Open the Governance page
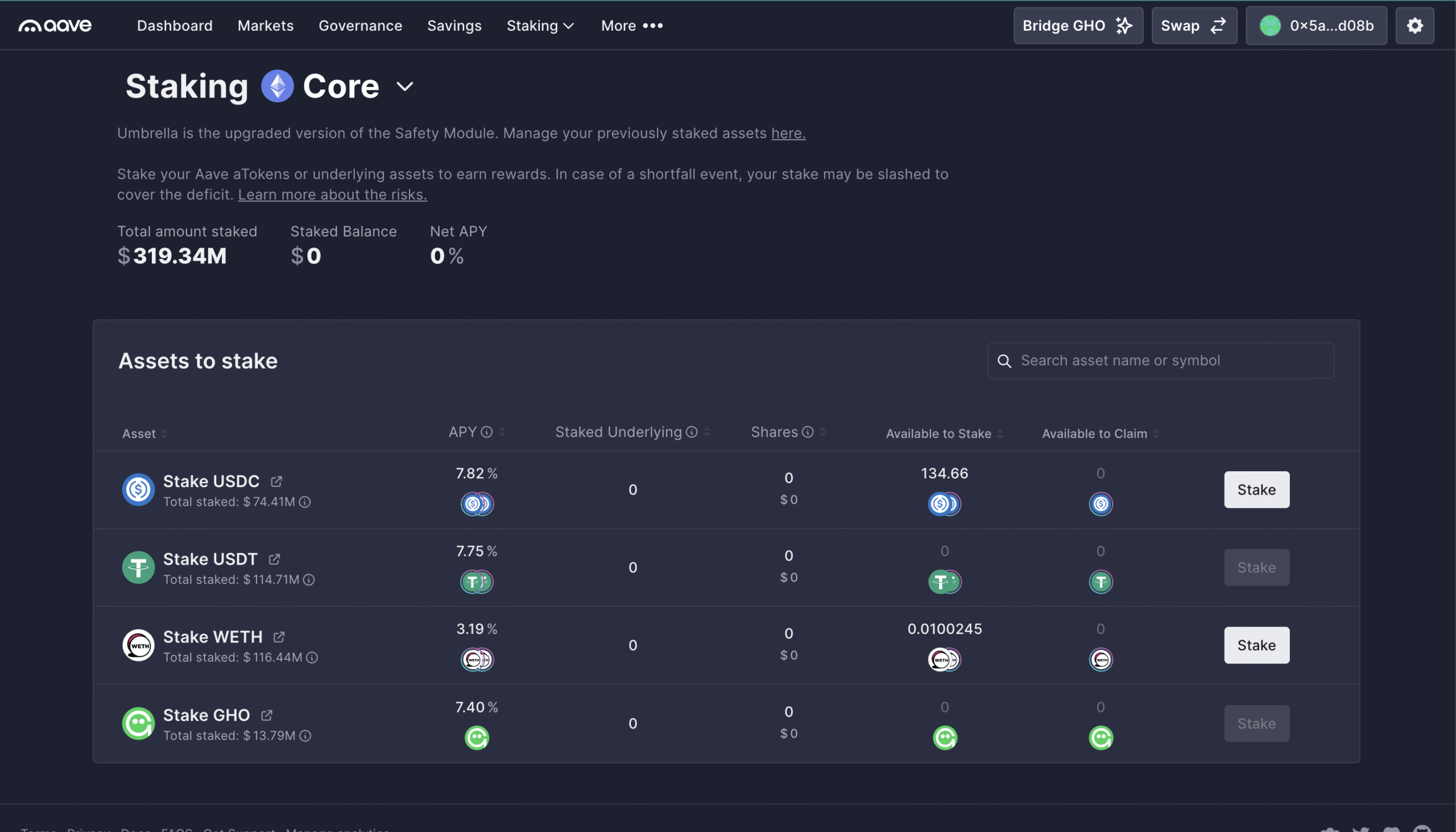 pos(359,26)
